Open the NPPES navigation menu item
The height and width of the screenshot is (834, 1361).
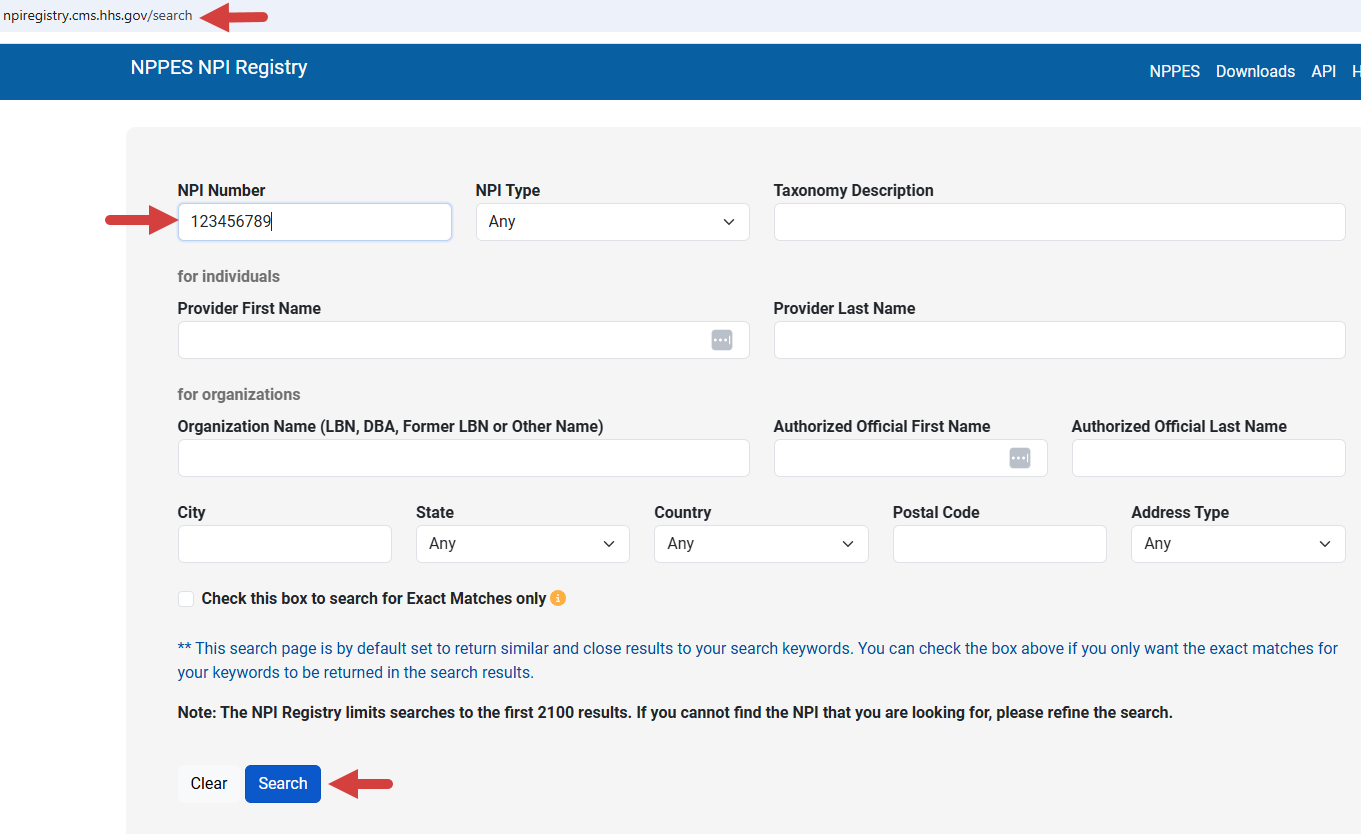pyautogui.click(x=1174, y=71)
